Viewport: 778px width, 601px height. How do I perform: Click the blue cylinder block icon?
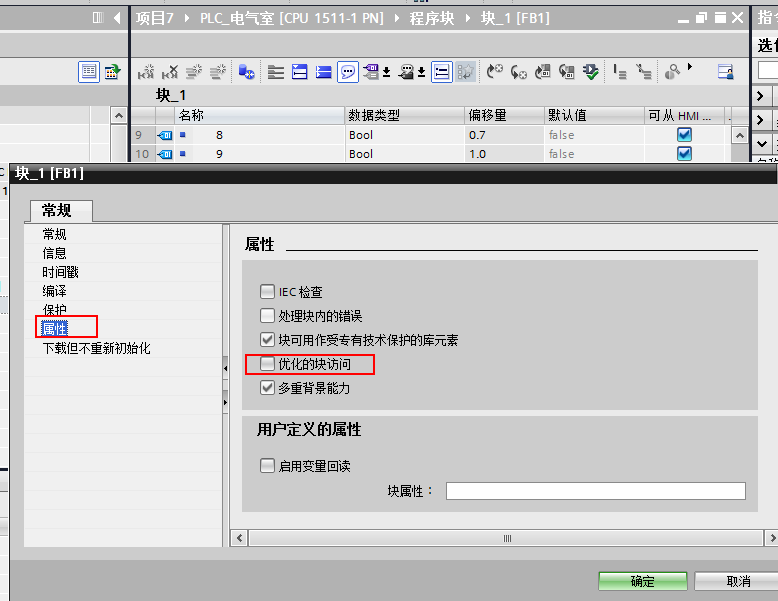246,72
